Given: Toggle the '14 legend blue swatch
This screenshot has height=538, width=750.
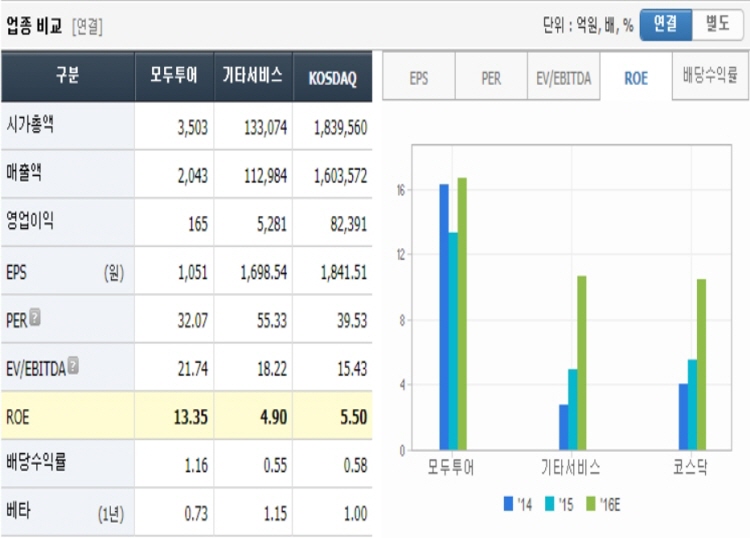Looking at the screenshot, I should point(508,504).
